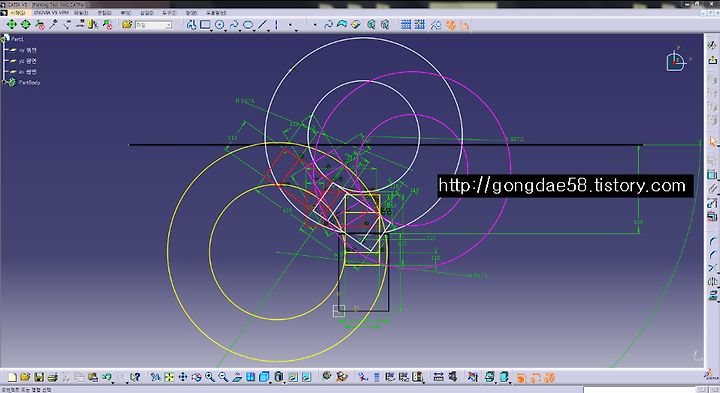Open the 시작 (Start) menu
Screen dimensions: 720x393
[17, 13]
